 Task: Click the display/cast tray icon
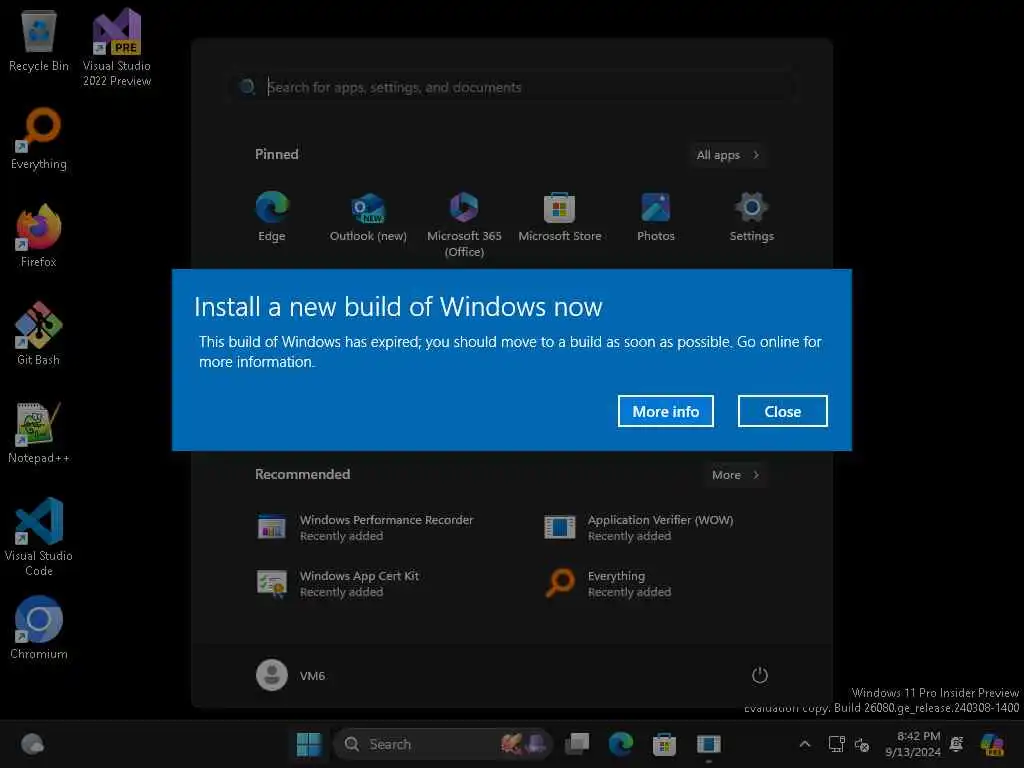click(x=837, y=744)
